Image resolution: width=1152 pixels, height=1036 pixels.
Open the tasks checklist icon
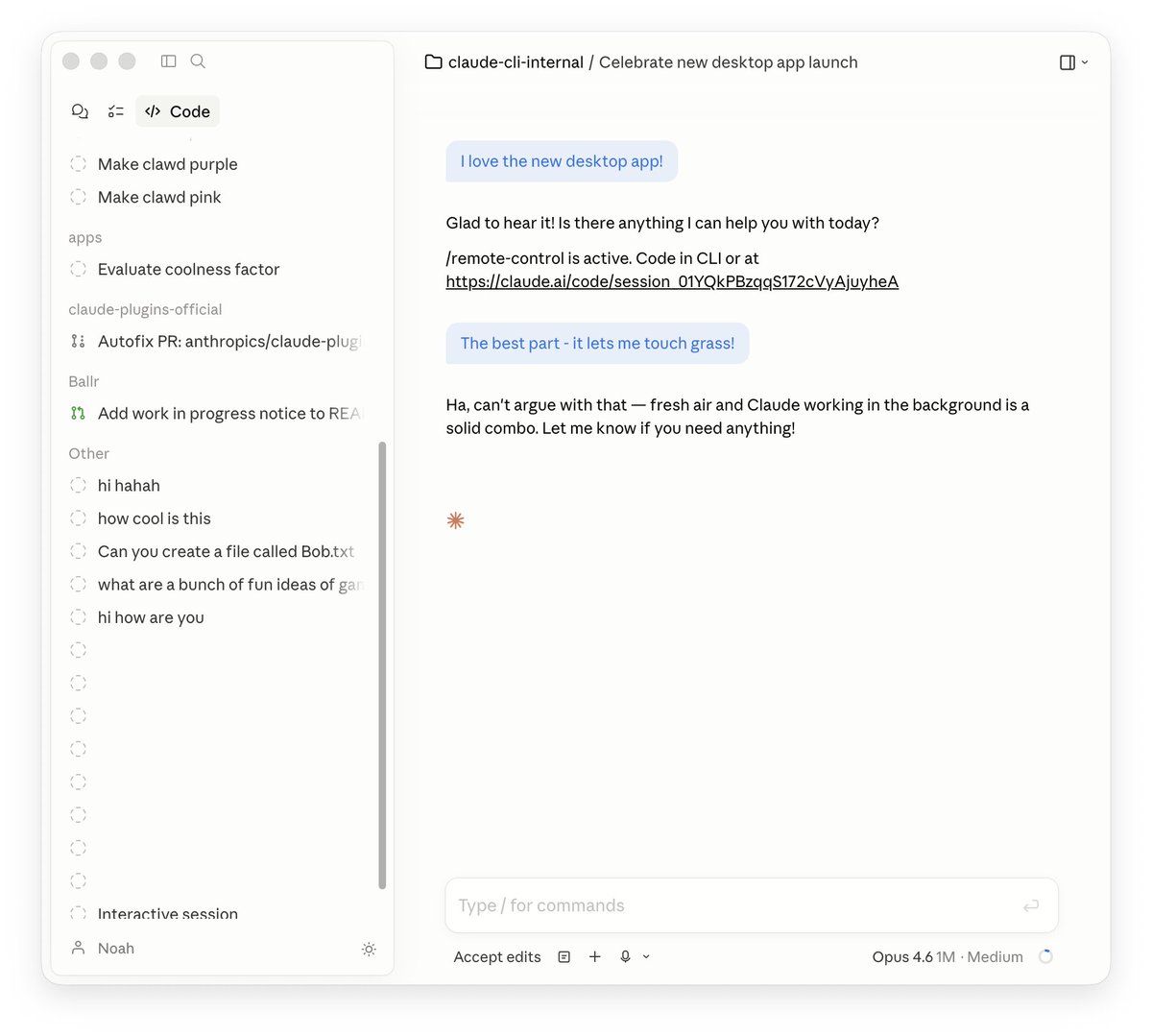click(x=116, y=111)
